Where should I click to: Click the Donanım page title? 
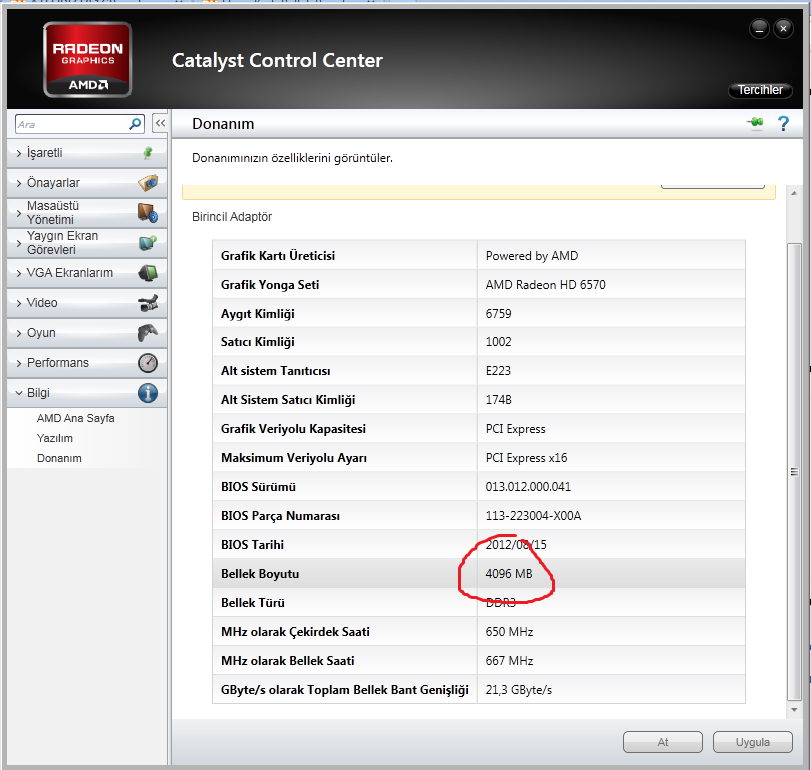223,124
